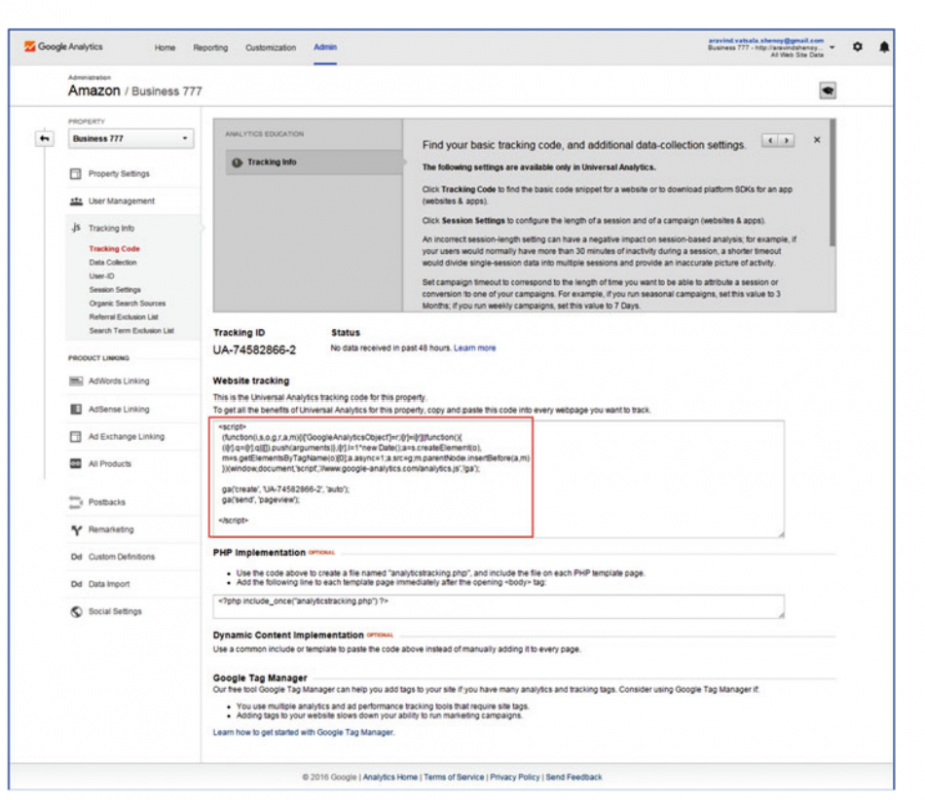Viewport: 925px width, 800px height.
Task: Click the User Management people icon
Action: pyautogui.click(x=76, y=201)
